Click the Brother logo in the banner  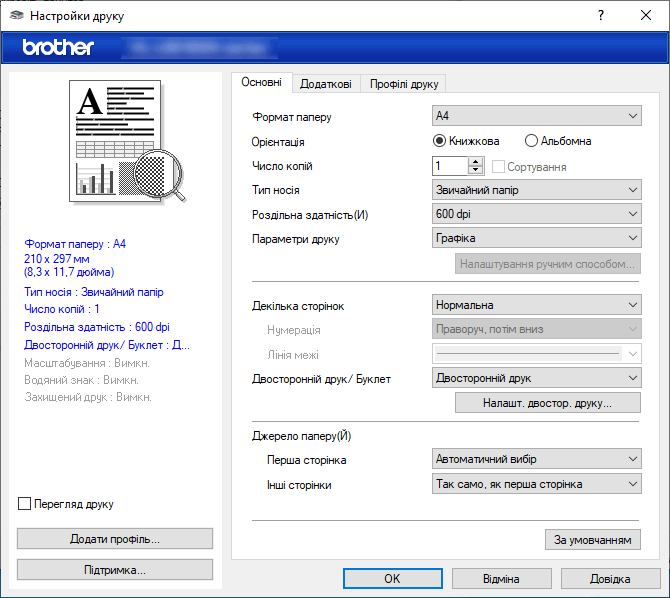coord(58,47)
